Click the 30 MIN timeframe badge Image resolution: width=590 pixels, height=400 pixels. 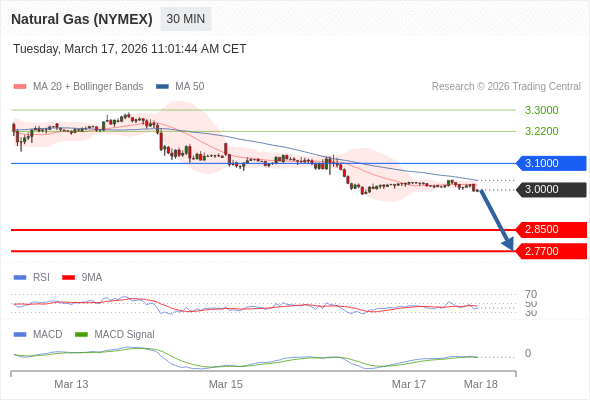pos(186,19)
